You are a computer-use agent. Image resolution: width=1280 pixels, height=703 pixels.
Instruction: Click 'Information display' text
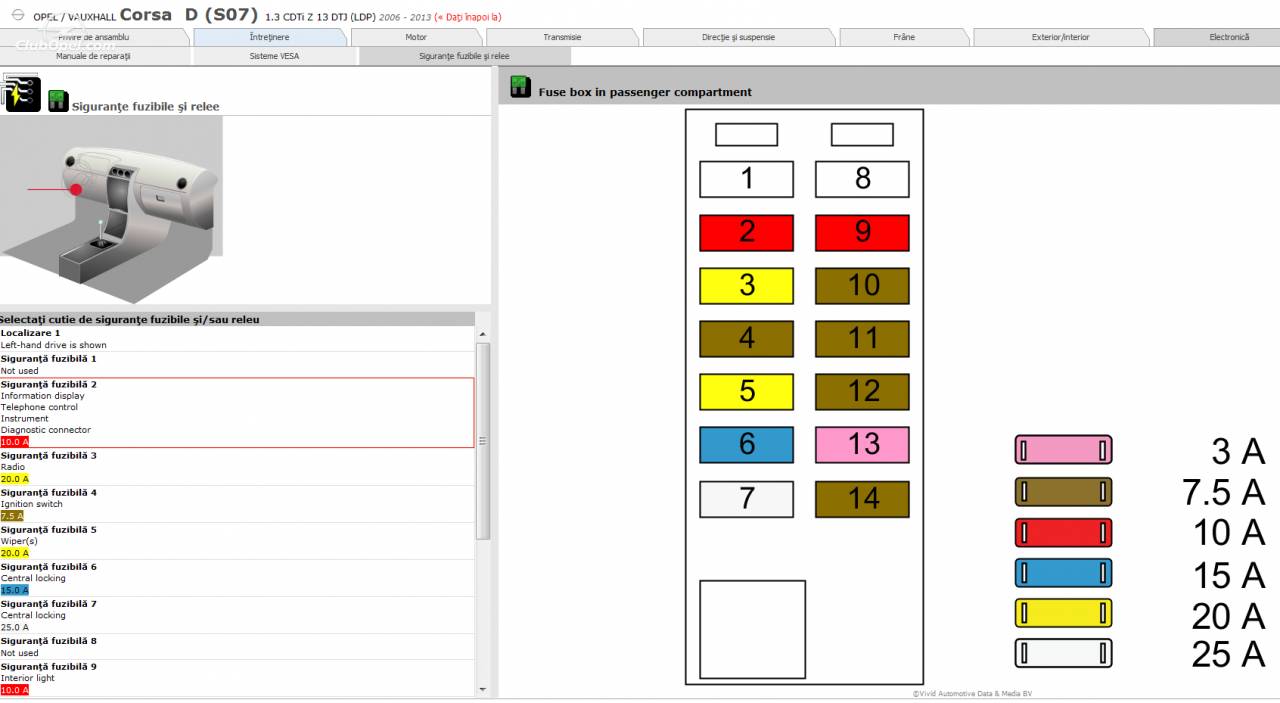pyautogui.click(x=42, y=396)
